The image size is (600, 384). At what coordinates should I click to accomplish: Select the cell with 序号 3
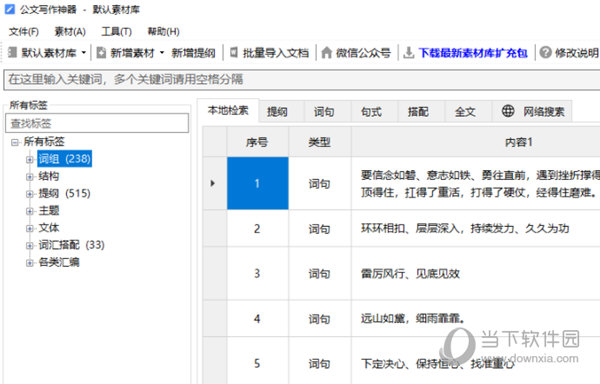[258, 273]
